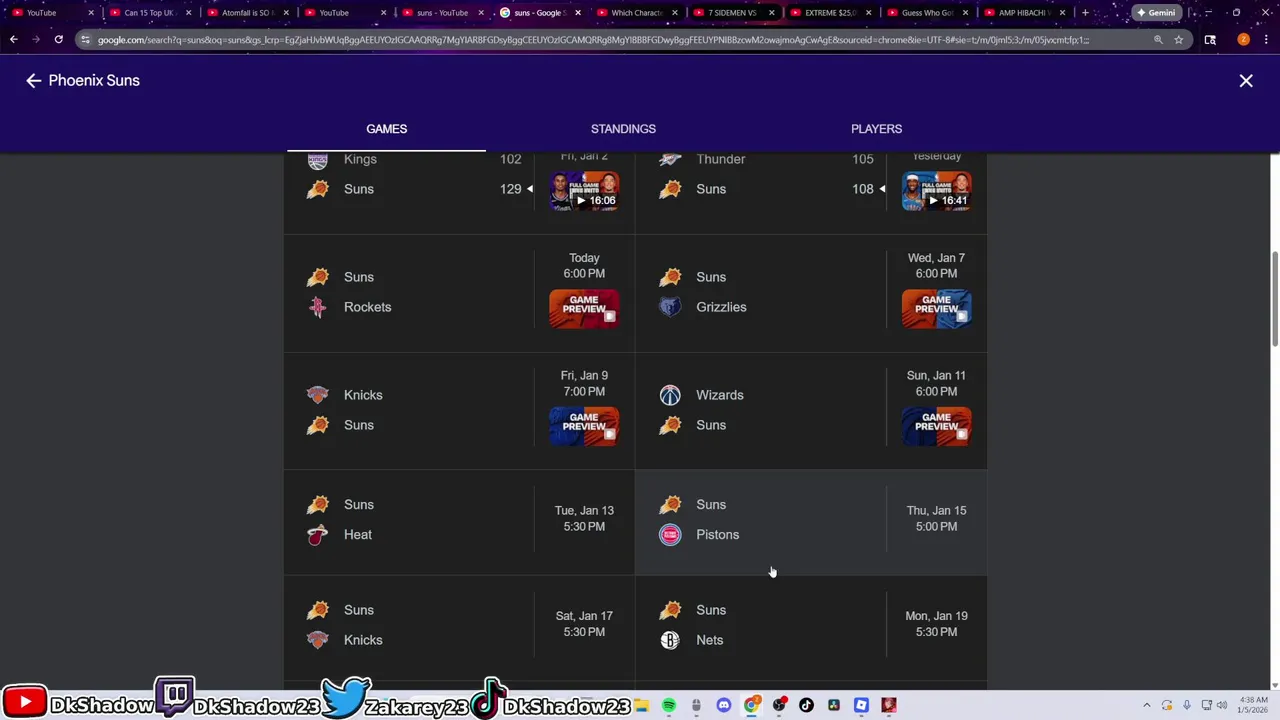The width and height of the screenshot is (1280, 720).
Task: Open Spotify from the taskbar
Action: 668,706
